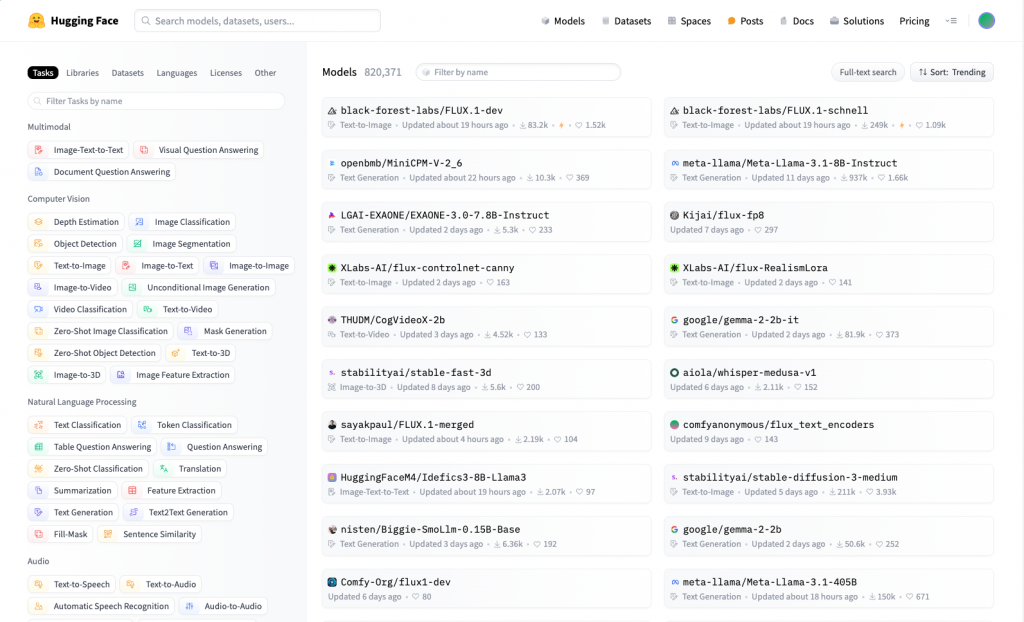Click the Image-to-3D task icon in sidebar
The height and width of the screenshot is (622, 1024).
(x=39, y=375)
